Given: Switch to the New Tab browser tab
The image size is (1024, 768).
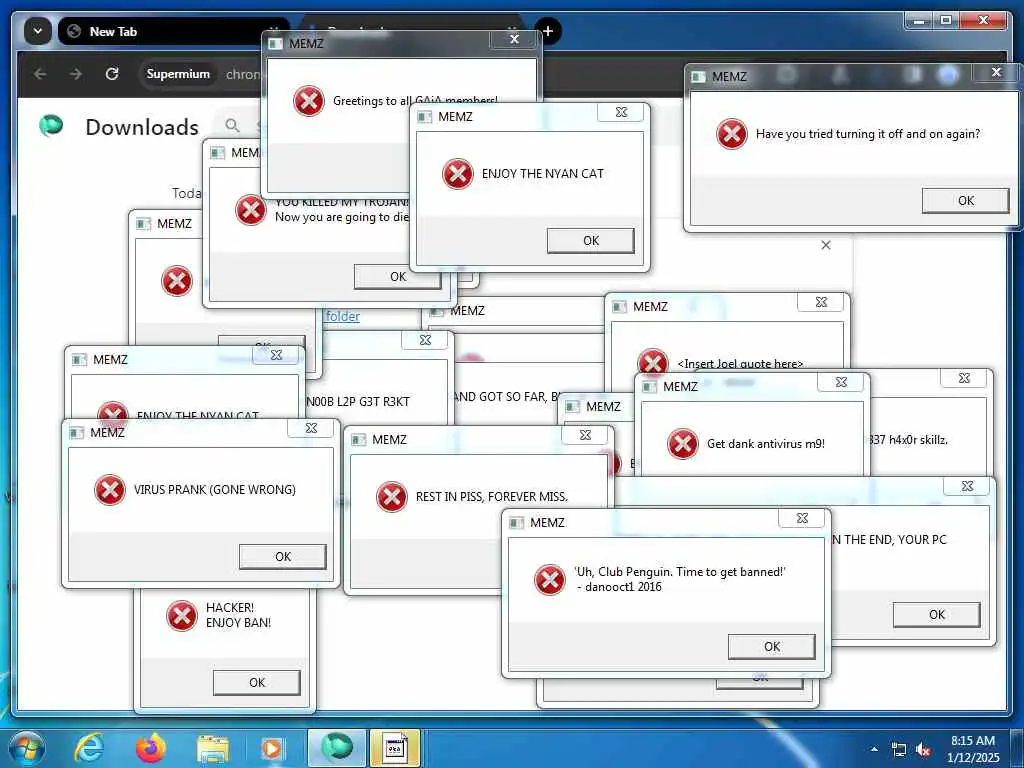Looking at the screenshot, I should (x=163, y=31).
